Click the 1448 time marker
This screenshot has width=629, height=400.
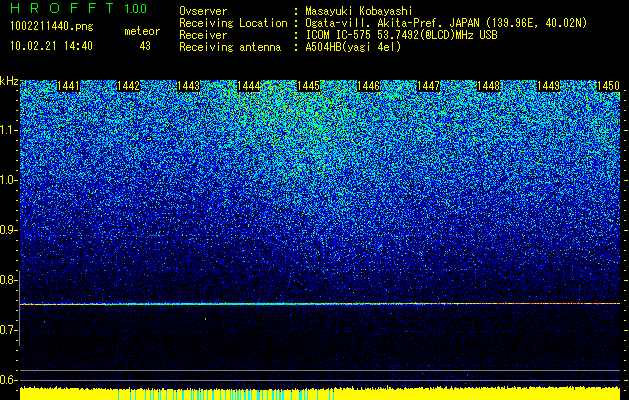[488, 86]
